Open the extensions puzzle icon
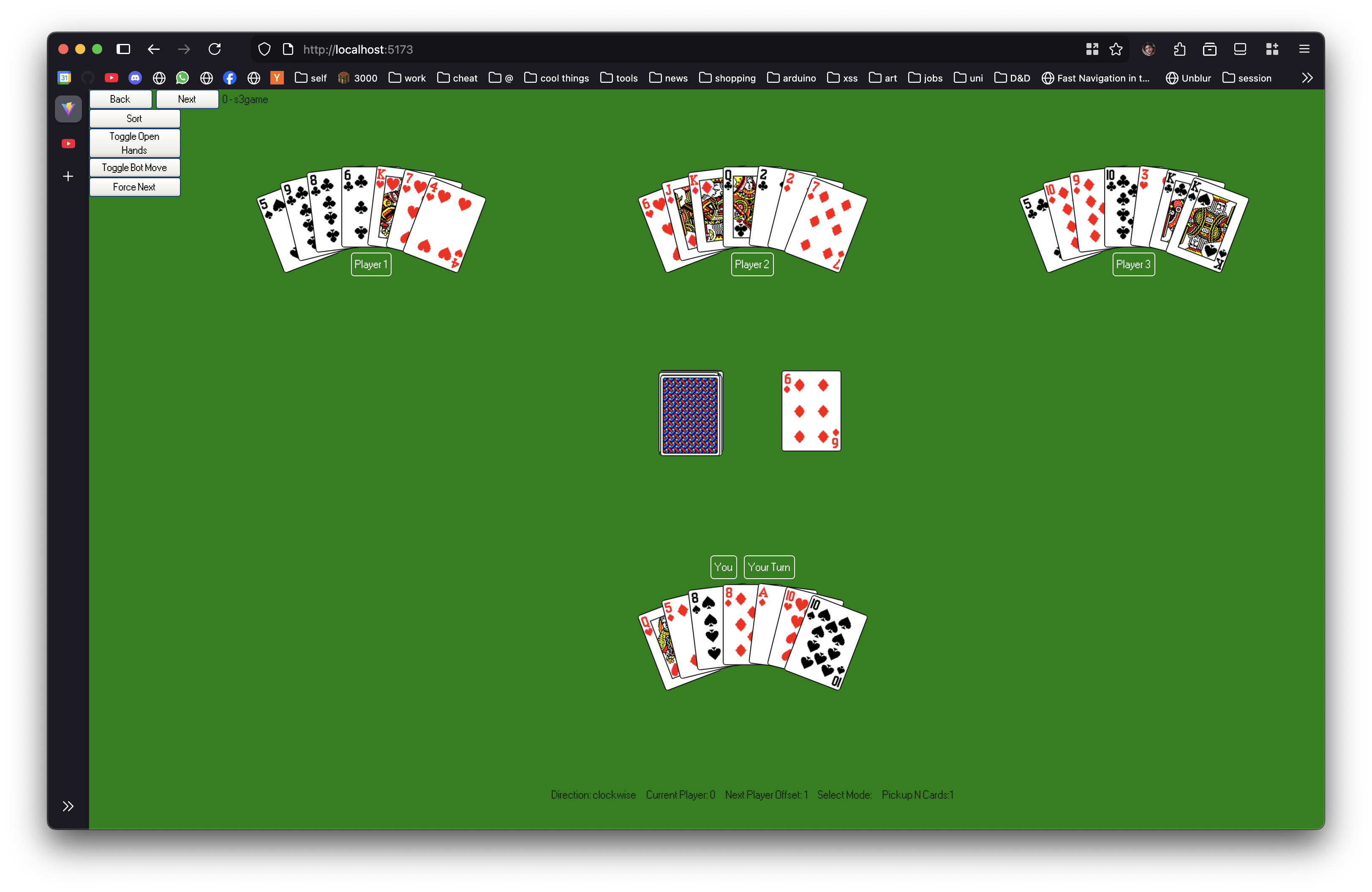This screenshot has height=892, width=1372. pos(1179,49)
